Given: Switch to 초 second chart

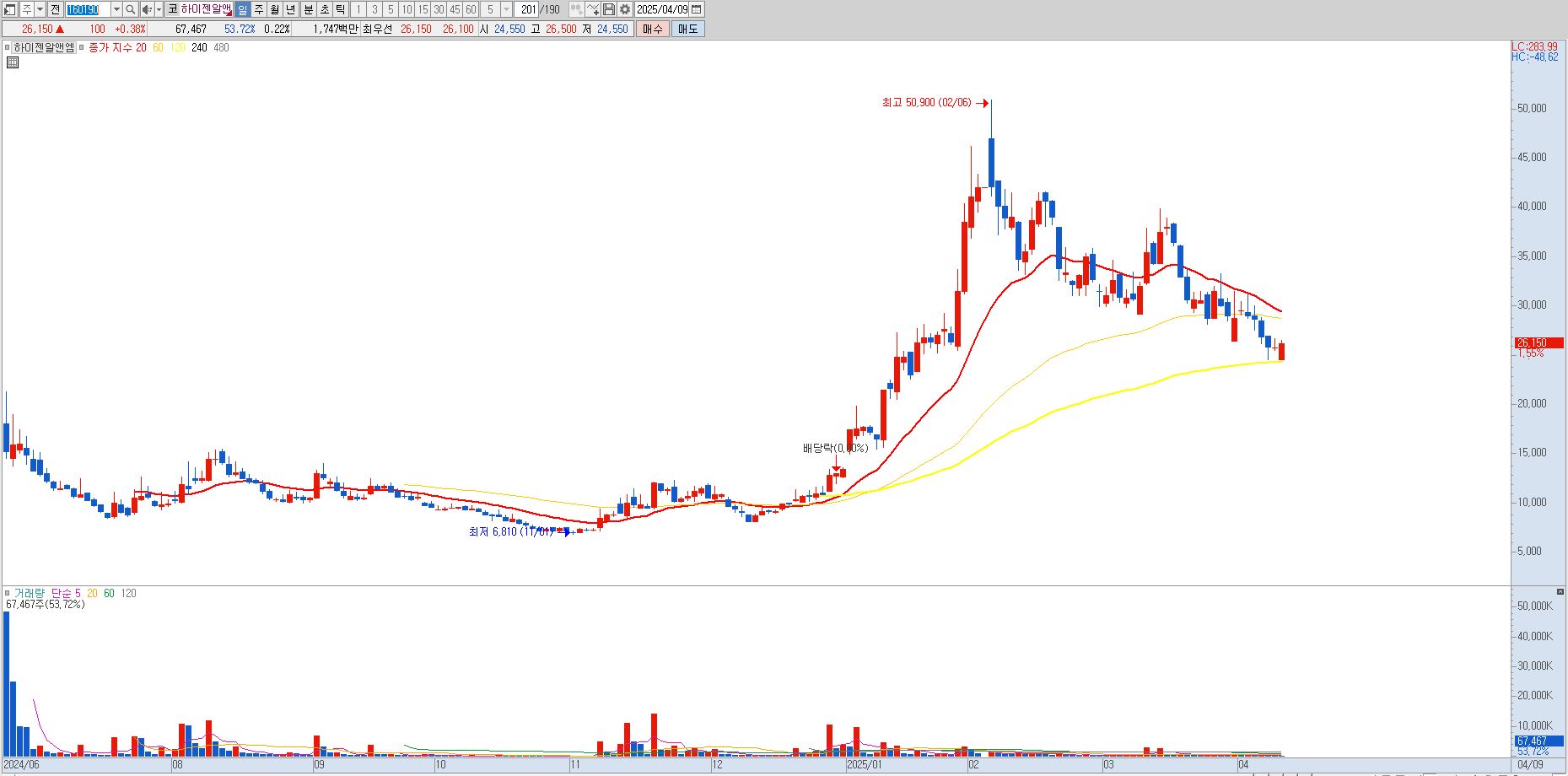Looking at the screenshot, I should 325,9.
